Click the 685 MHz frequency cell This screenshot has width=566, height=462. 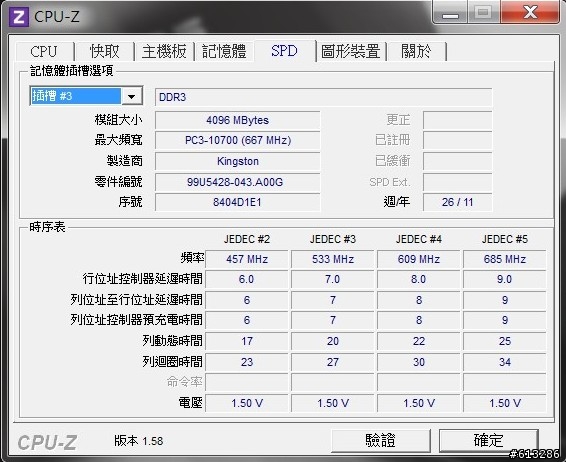505,259
